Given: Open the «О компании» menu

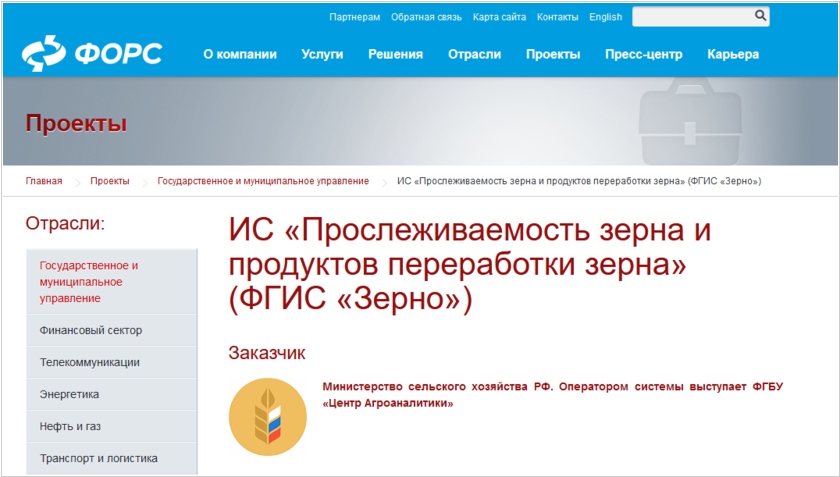Looking at the screenshot, I should [x=240, y=55].
